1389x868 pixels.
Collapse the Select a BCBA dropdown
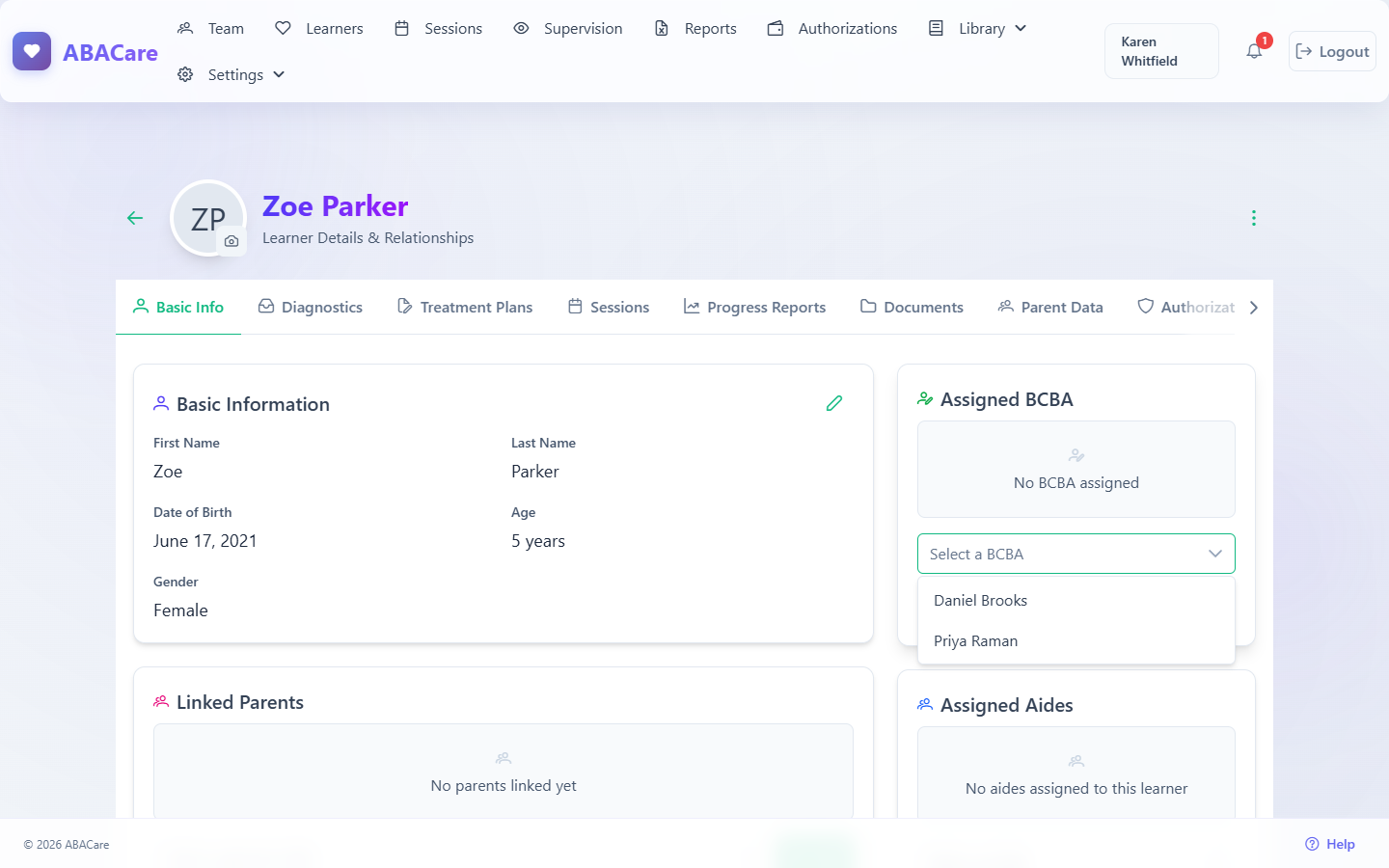(x=1076, y=554)
